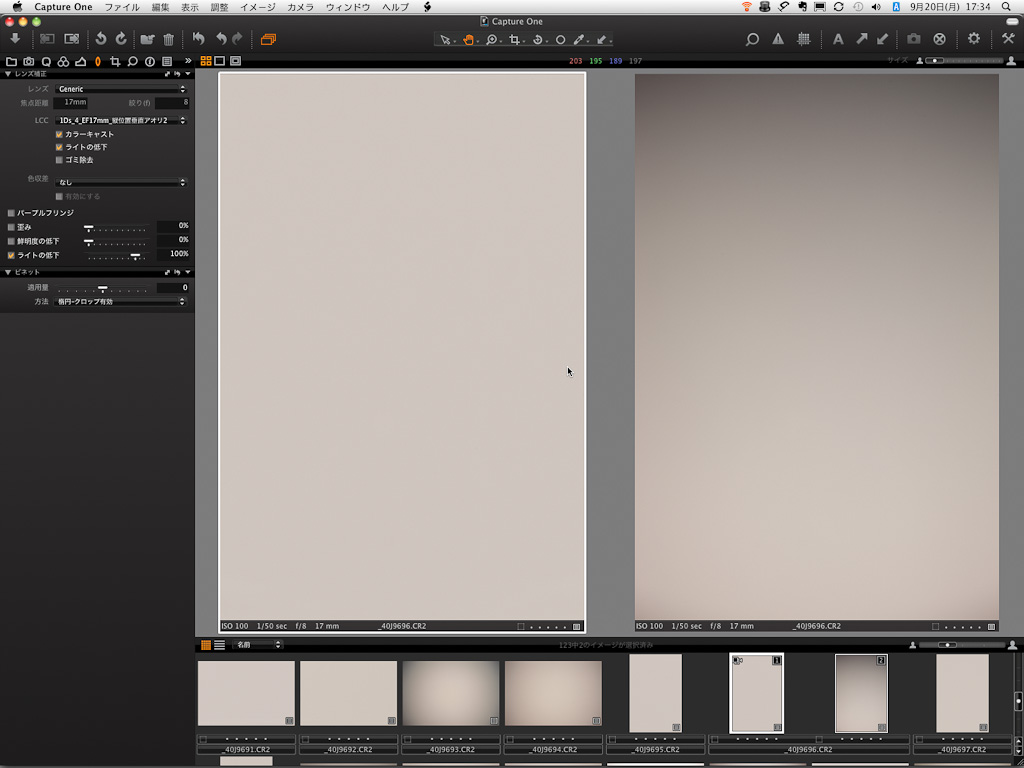The image size is (1024, 768).
Task: Open the LCC profile dropdown
Action: [x=120, y=120]
